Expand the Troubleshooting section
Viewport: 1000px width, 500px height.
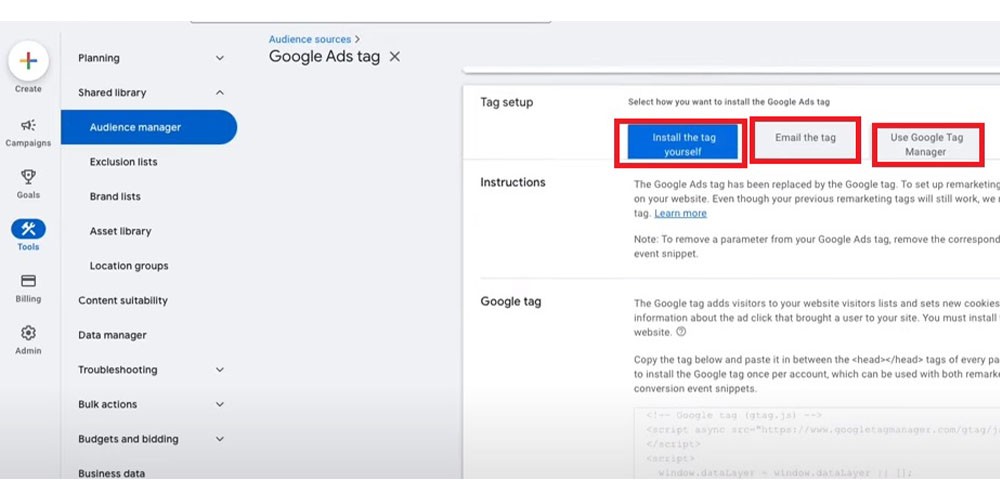tap(219, 370)
